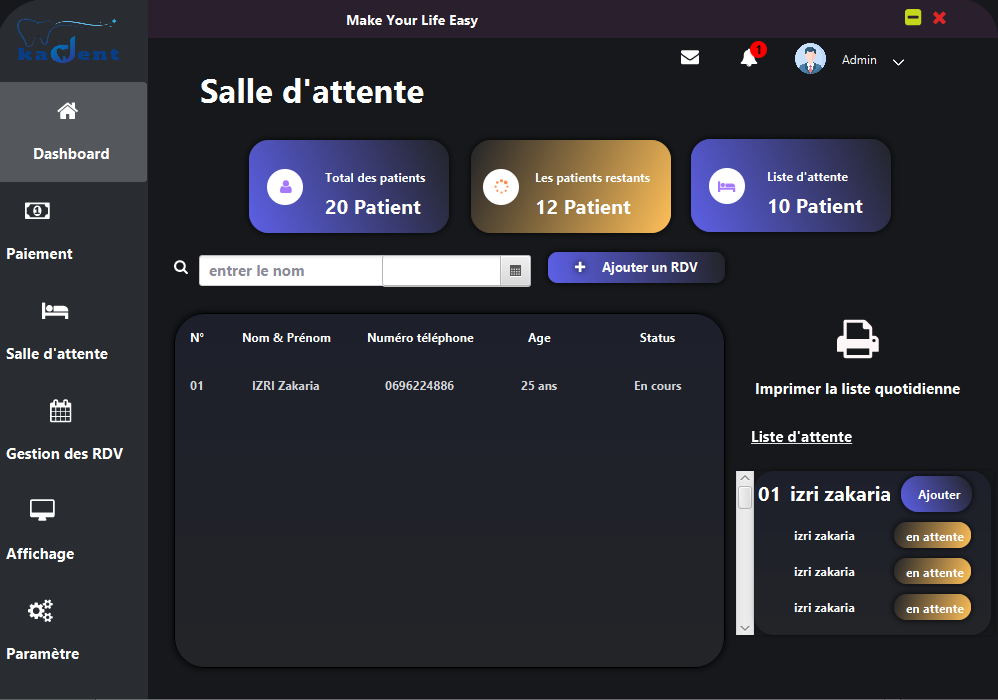The width and height of the screenshot is (998, 700).
Task: Open notifications bell with red badge
Action: (749, 58)
